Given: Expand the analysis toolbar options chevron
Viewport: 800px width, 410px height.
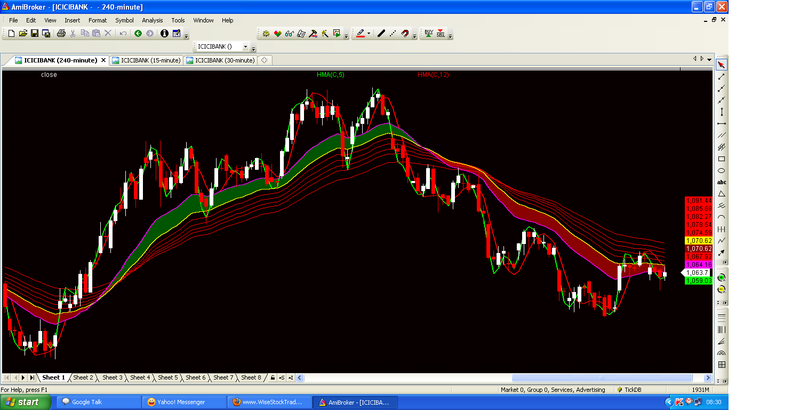Looking at the screenshot, I should tap(346, 36).
